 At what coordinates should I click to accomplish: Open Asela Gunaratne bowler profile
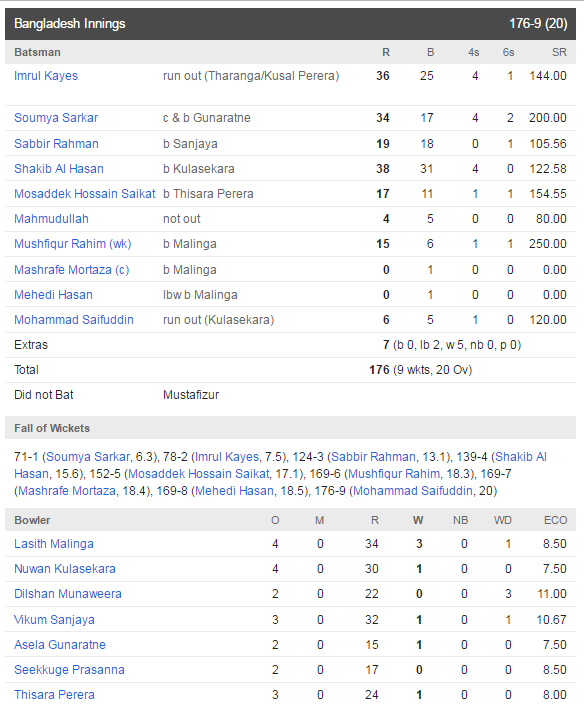[60, 644]
